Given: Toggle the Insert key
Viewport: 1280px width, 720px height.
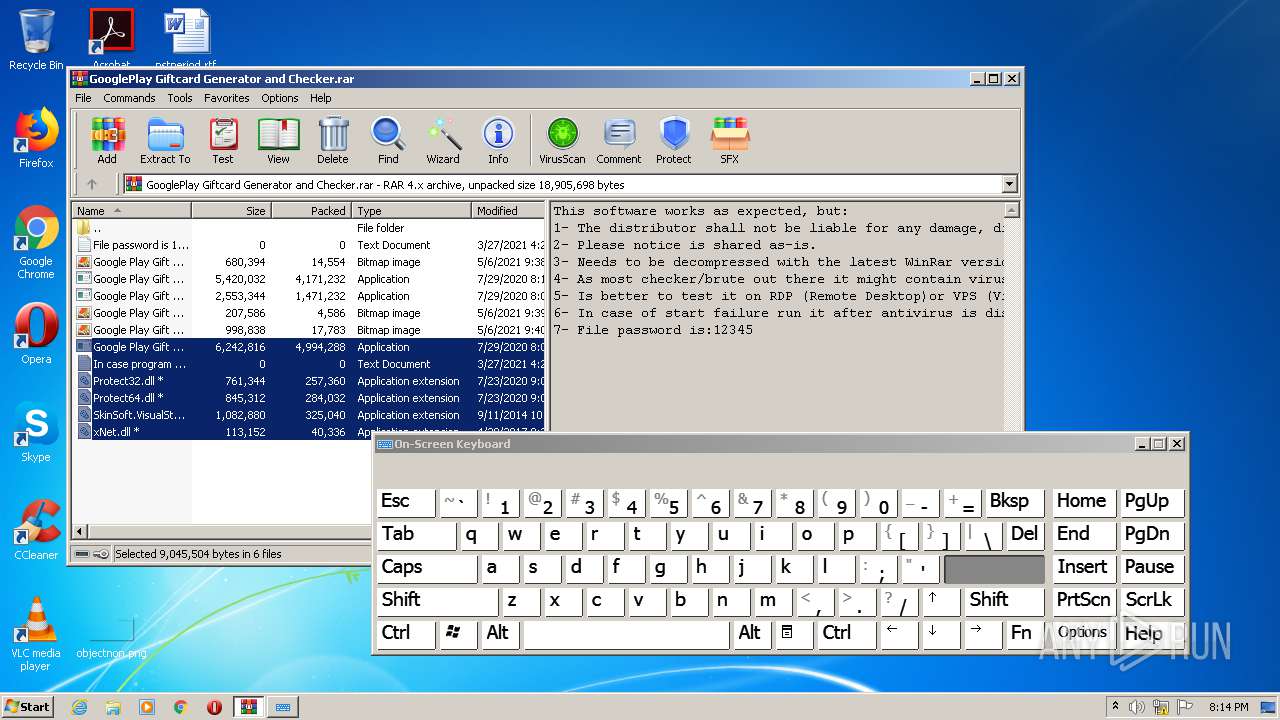Looking at the screenshot, I should [1084, 568].
